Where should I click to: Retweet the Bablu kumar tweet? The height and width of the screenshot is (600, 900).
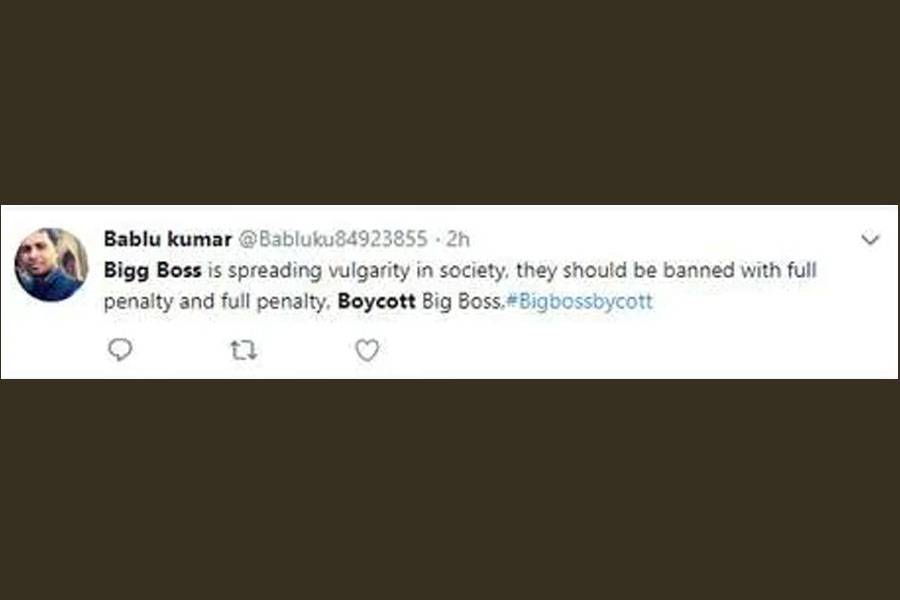point(244,350)
